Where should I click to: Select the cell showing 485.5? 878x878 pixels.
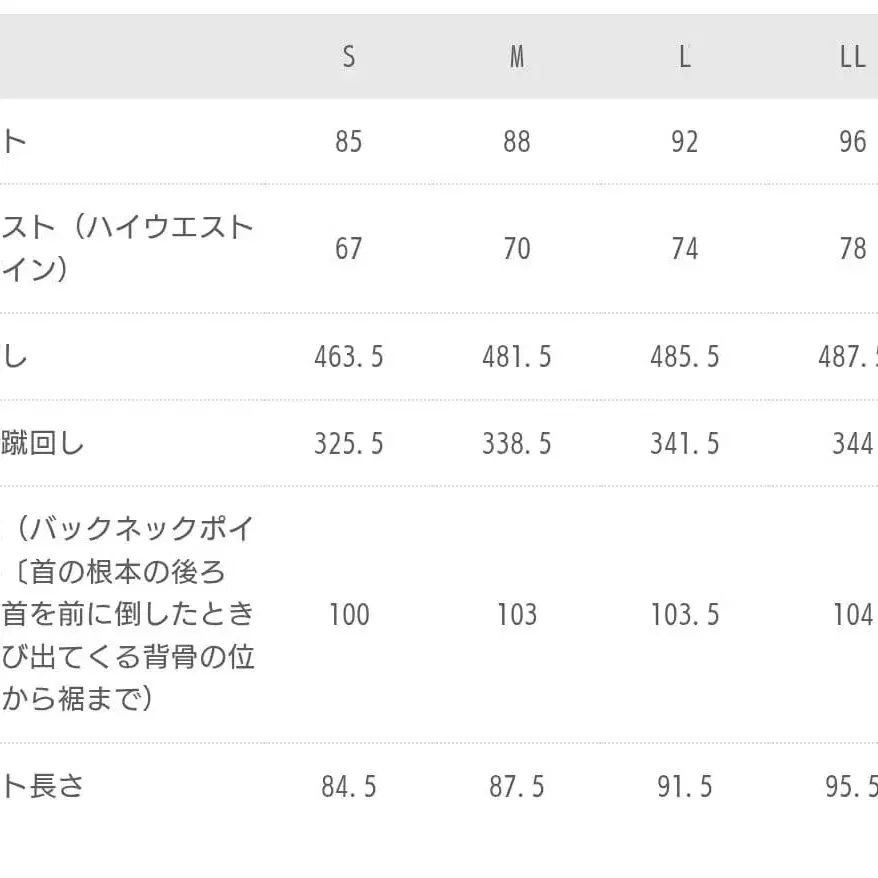[x=685, y=357]
